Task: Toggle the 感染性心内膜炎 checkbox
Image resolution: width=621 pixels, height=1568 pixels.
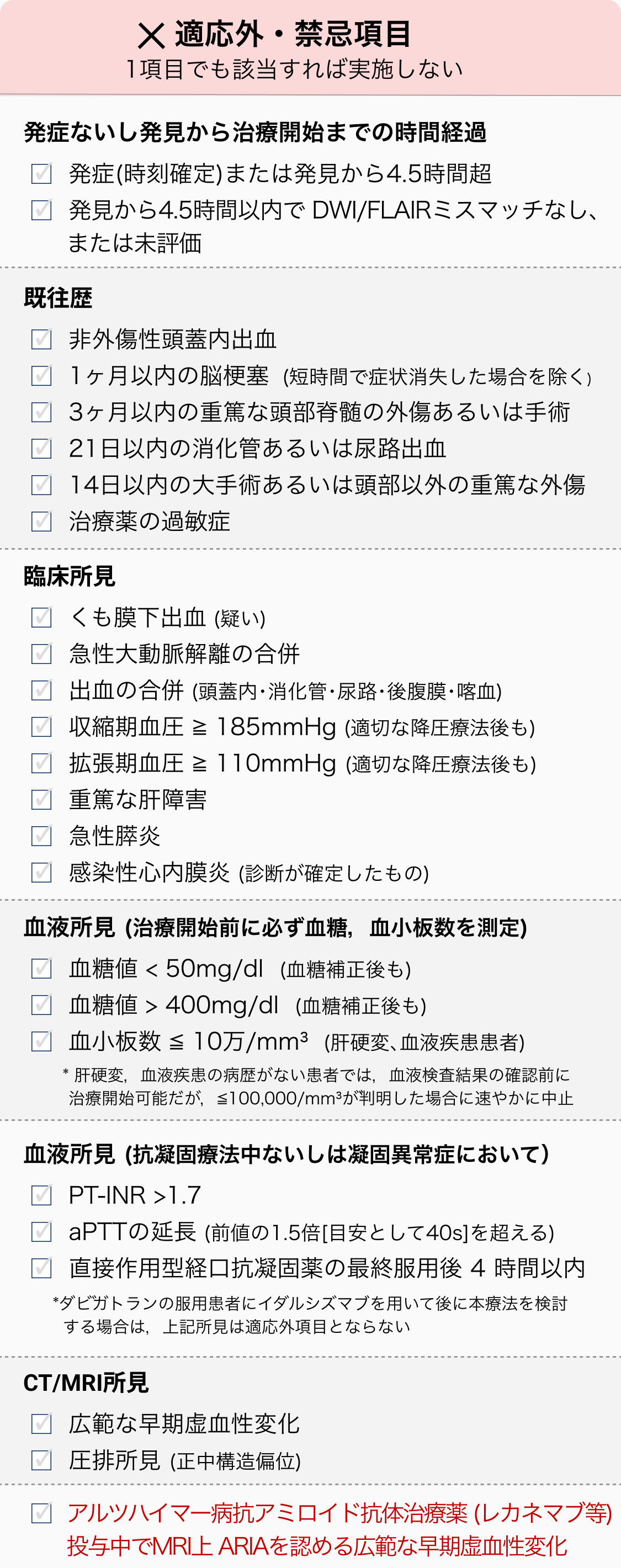Action: click(x=41, y=872)
